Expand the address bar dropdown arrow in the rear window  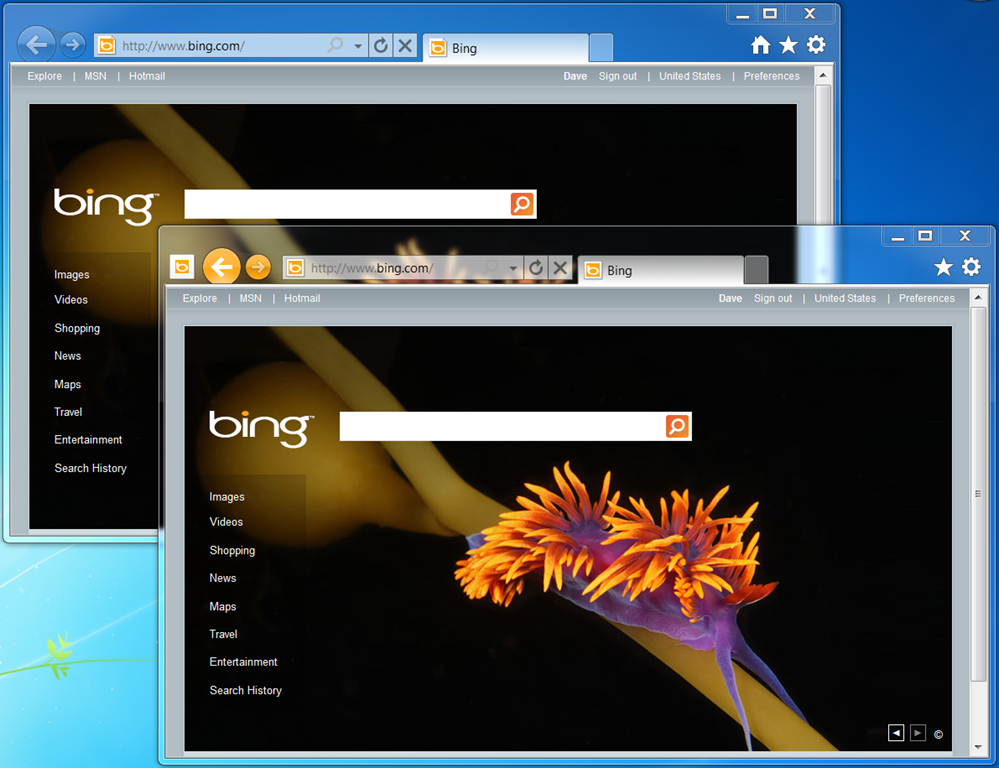[x=358, y=46]
